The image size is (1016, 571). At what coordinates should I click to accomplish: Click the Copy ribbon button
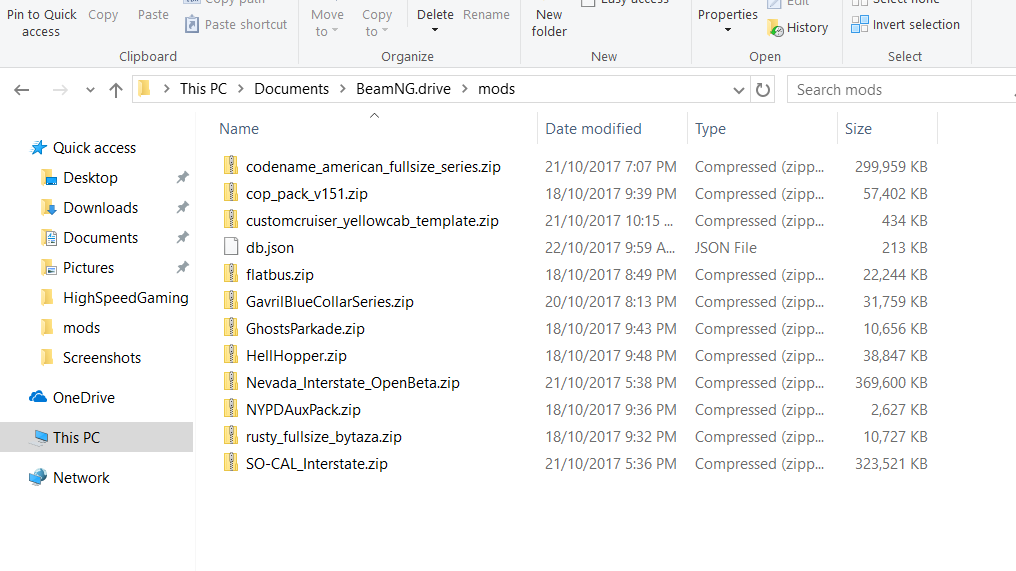pyautogui.click(x=103, y=14)
